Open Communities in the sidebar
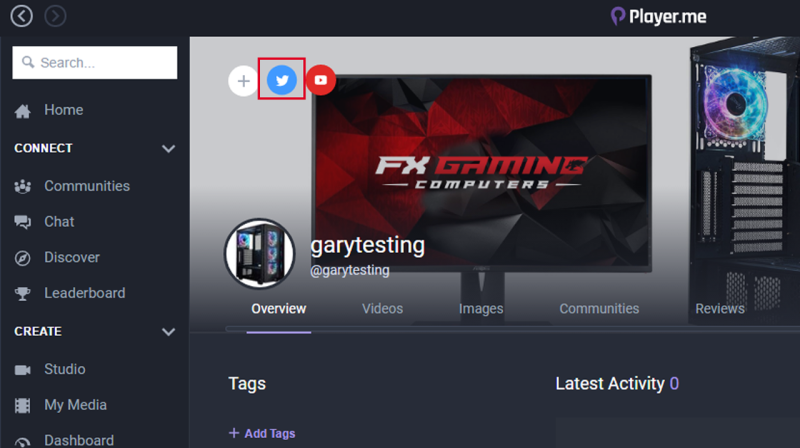800x448 pixels. click(87, 186)
